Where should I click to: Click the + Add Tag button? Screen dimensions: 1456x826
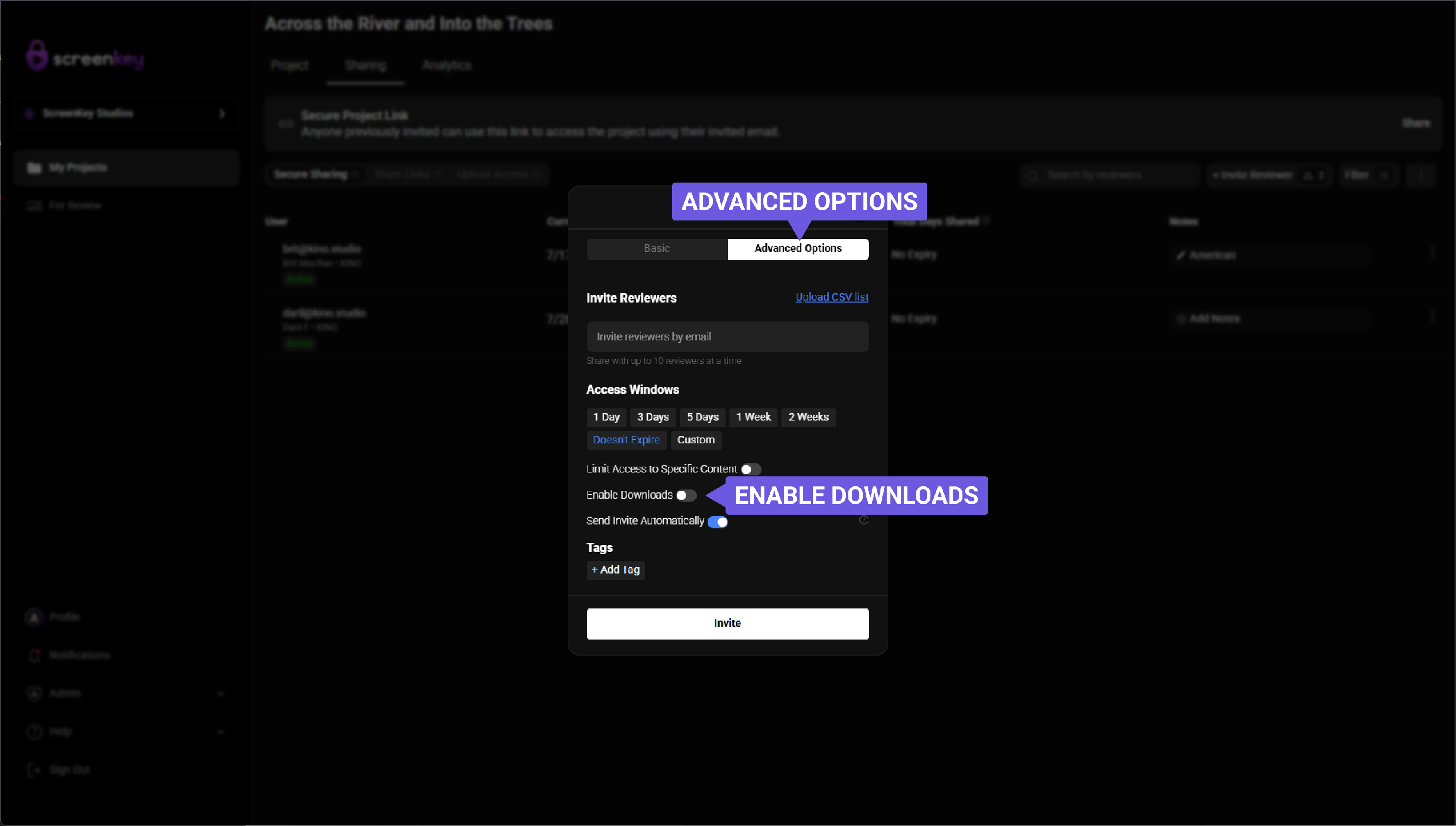[616, 570]
